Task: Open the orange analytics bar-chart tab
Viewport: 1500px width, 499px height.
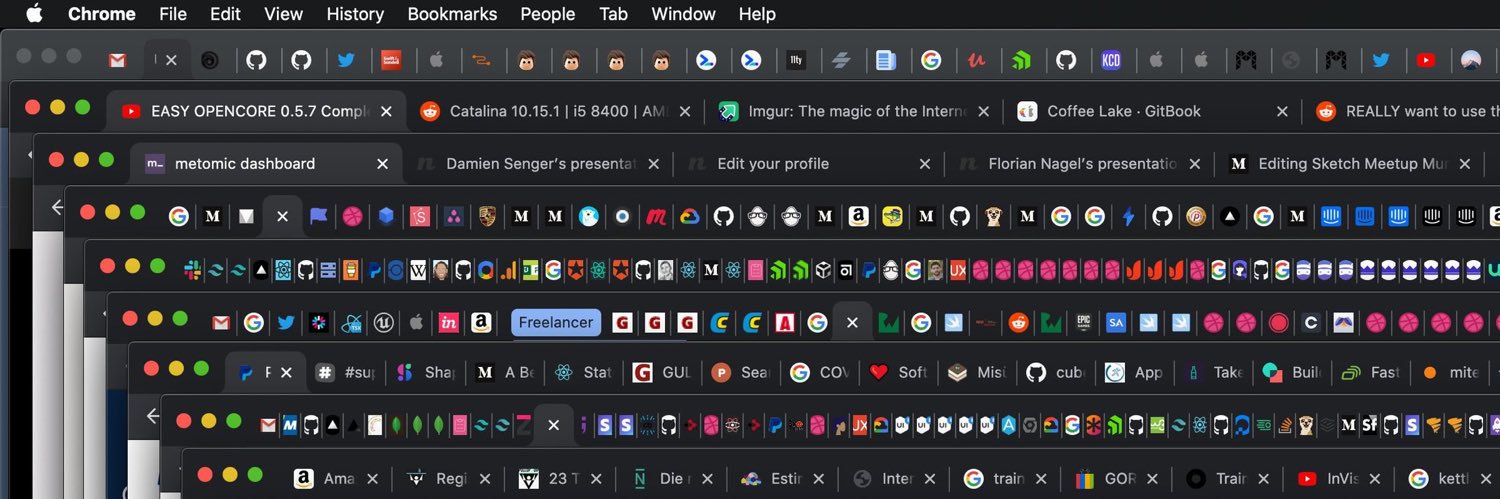Action: pyautogui.click(x=508, y=269)
